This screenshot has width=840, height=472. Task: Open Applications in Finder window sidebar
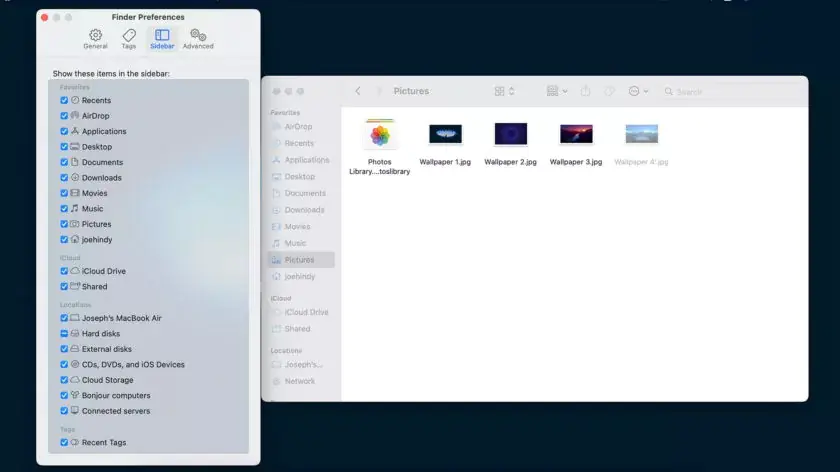pos(301,160)
